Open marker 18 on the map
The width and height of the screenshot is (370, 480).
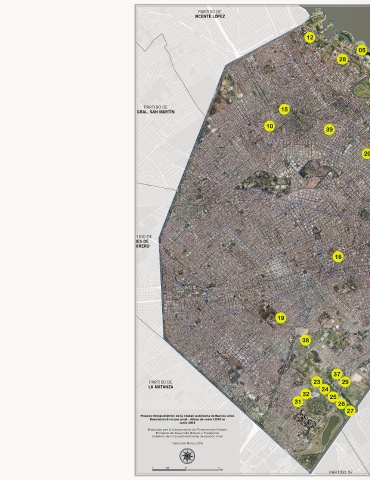coord(338,257)
